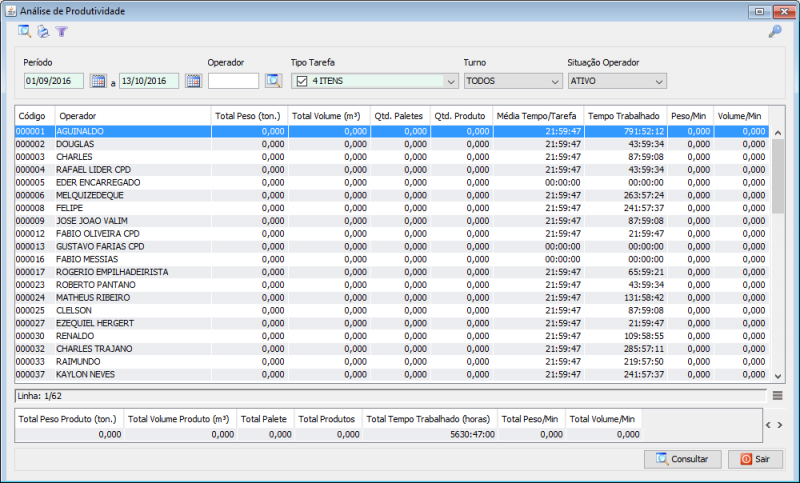Open the Turno dropdown showing TODOS
This screenshot has height=483, width=800.
click(x=555, y=81)
